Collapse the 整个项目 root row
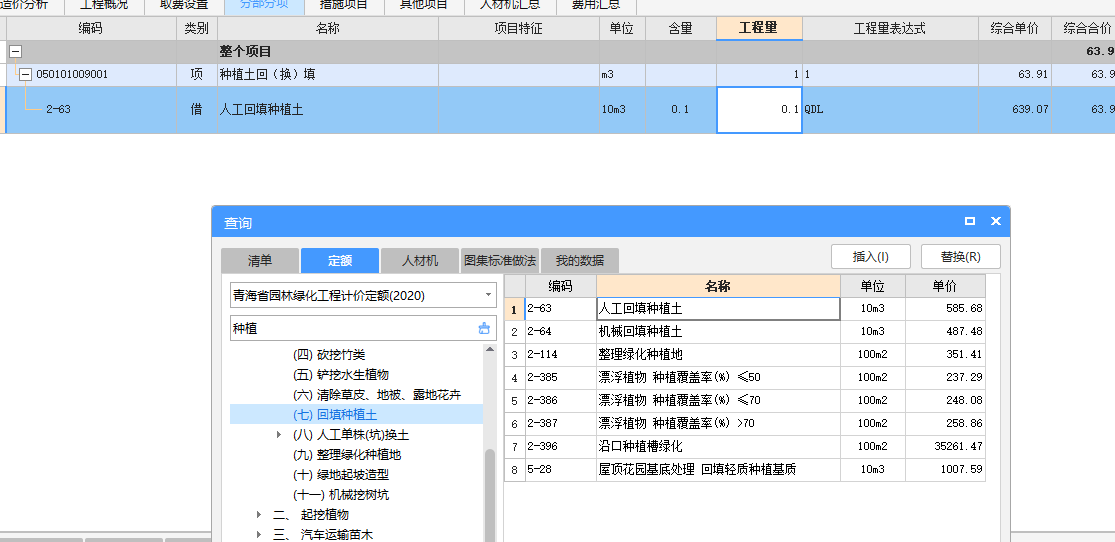Viewport: 1115px width, 542px height. (x=15, y=52)
